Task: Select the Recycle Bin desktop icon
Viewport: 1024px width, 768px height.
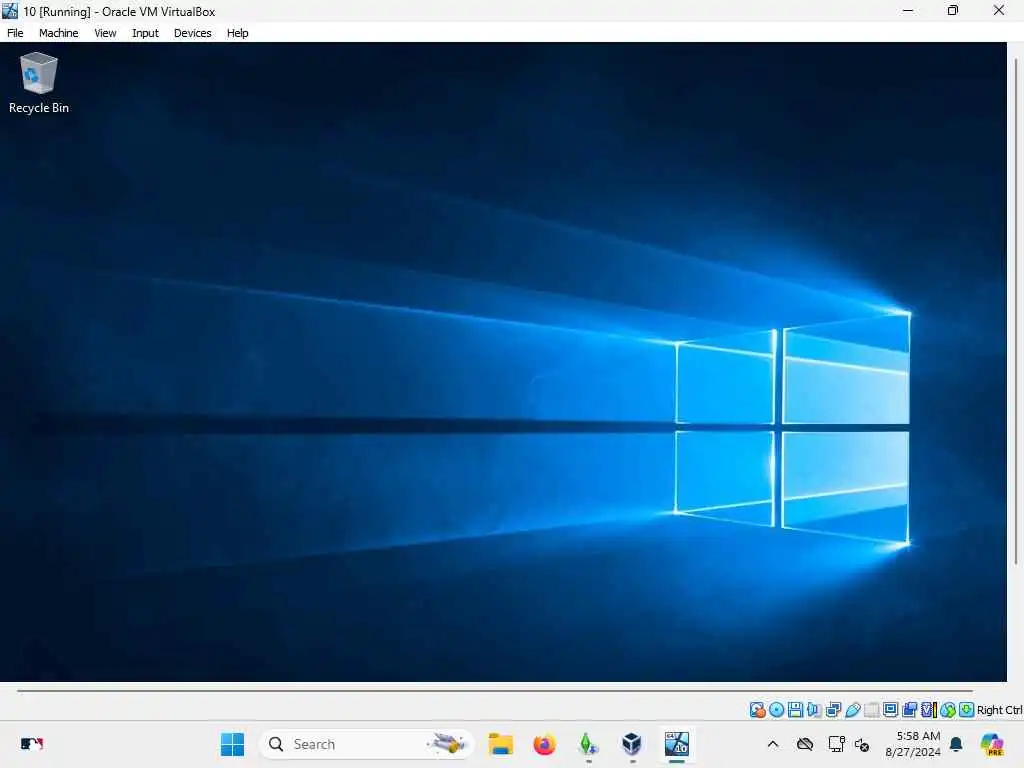Action: tap(39, 83)
